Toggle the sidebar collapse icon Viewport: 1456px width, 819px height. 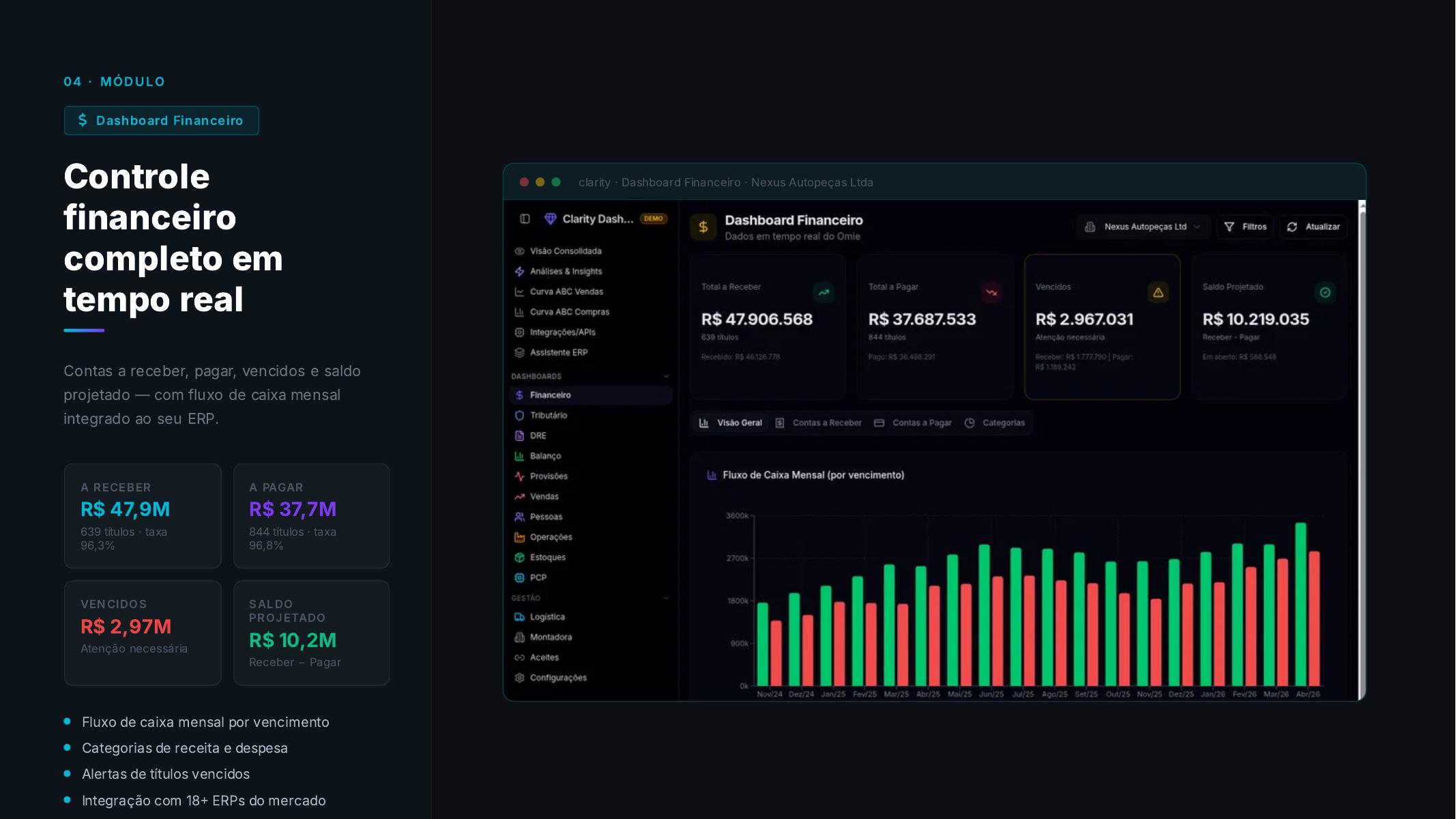click(525, 219)
